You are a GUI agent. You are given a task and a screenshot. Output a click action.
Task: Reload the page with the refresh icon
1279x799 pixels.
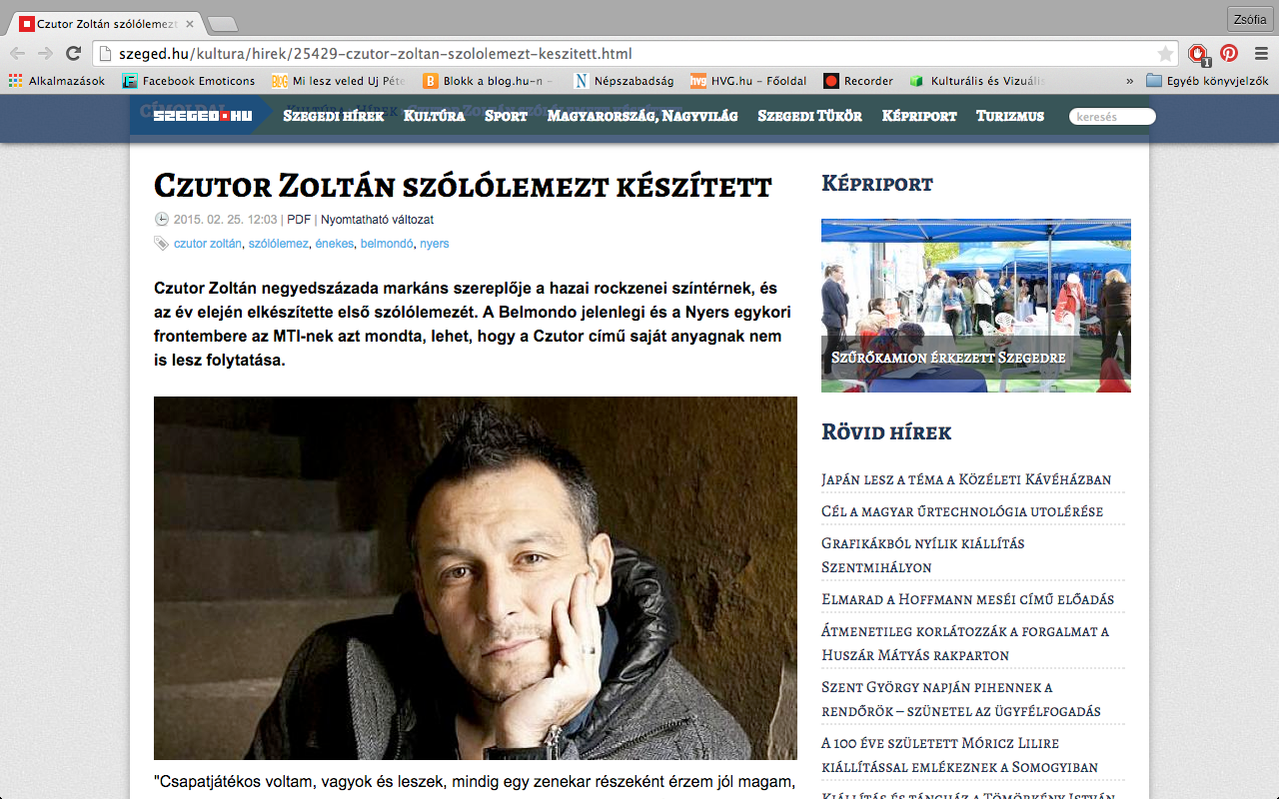click(x=72, y=54)
